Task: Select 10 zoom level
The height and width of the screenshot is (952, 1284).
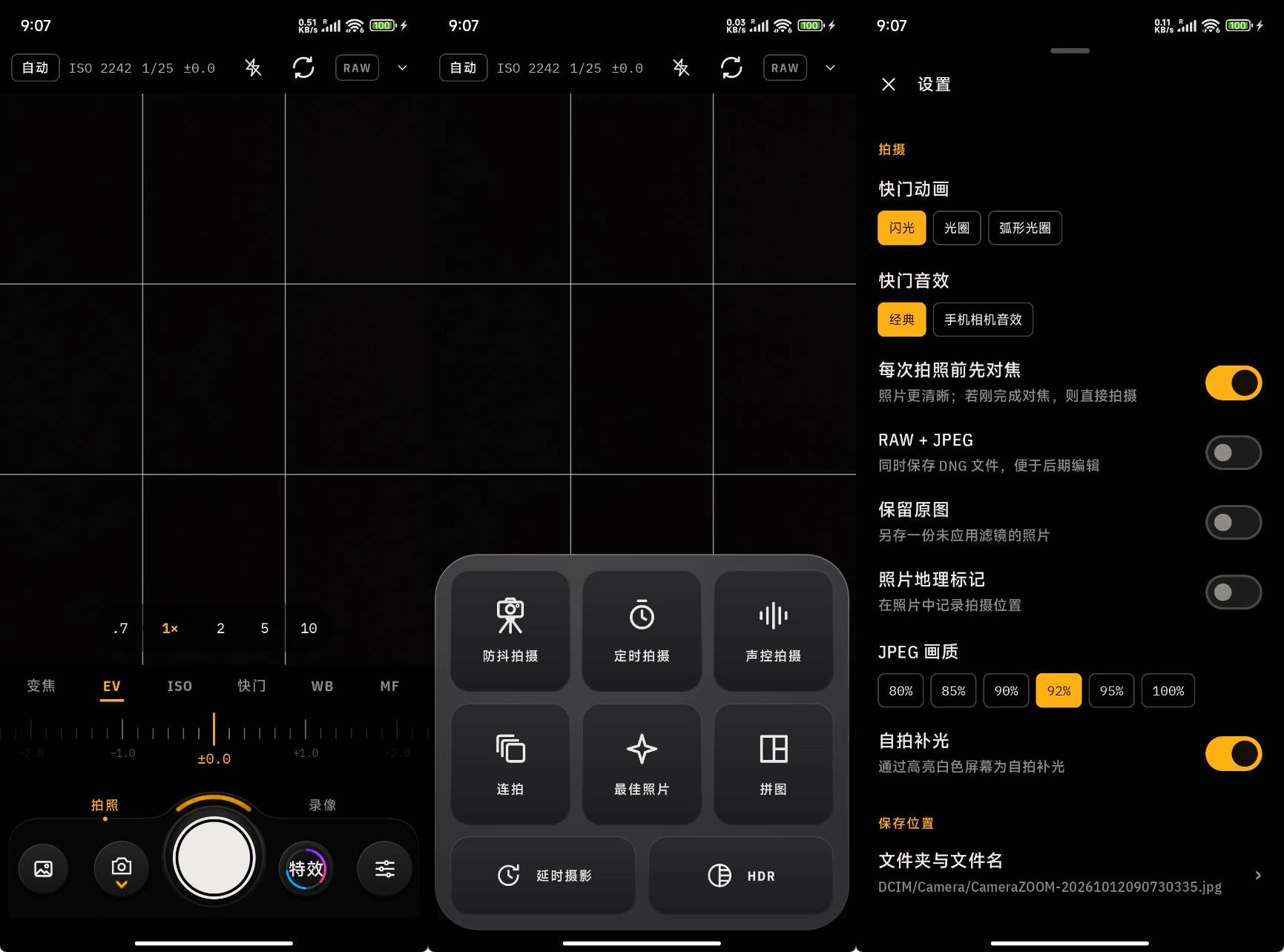Action: [309, 629]
